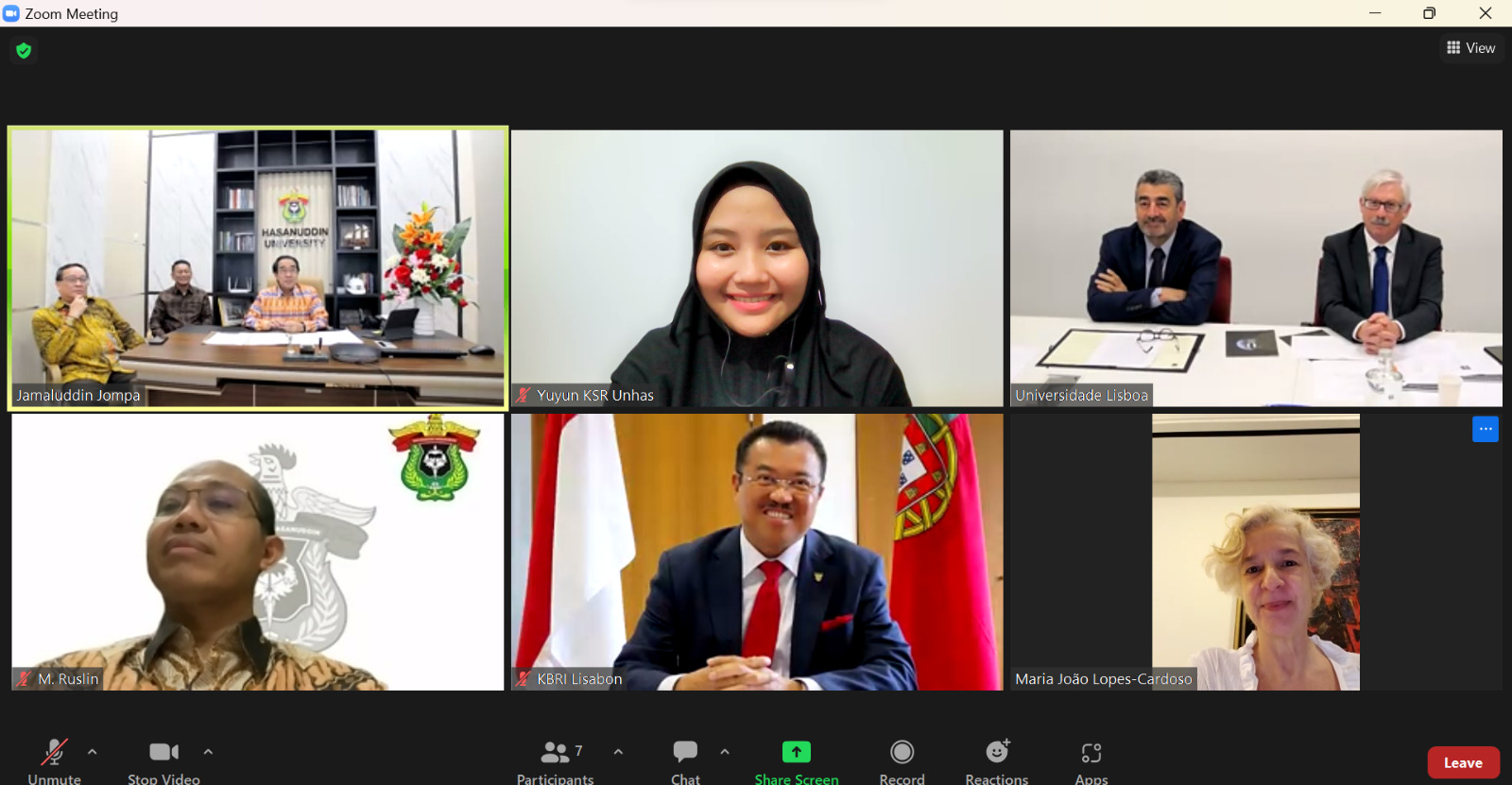Image resolution: width=1512 pixels, height=785 pixels.
Task: Open the View layout options
Action: (1470, 48)
